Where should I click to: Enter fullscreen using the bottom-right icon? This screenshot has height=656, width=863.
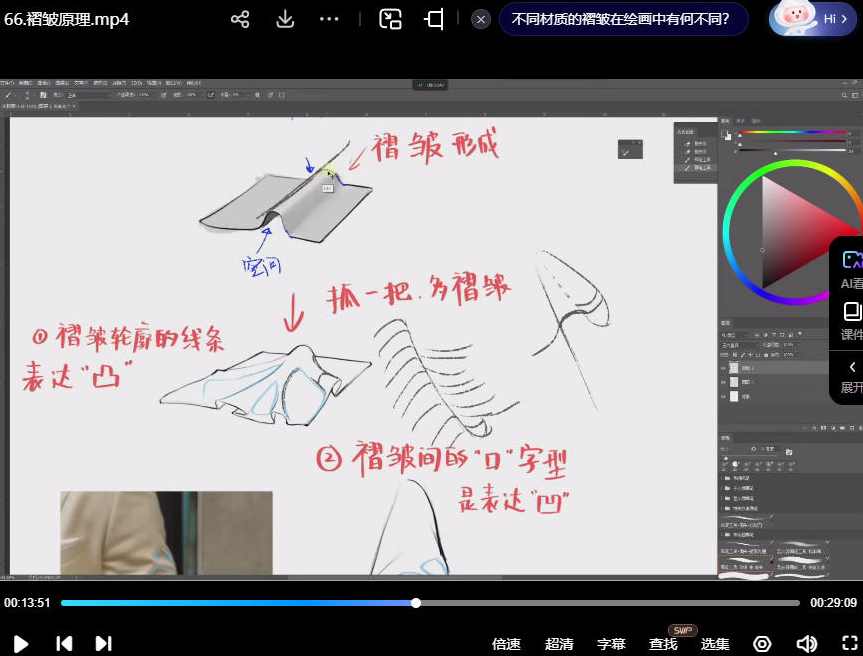pos(846,643)
